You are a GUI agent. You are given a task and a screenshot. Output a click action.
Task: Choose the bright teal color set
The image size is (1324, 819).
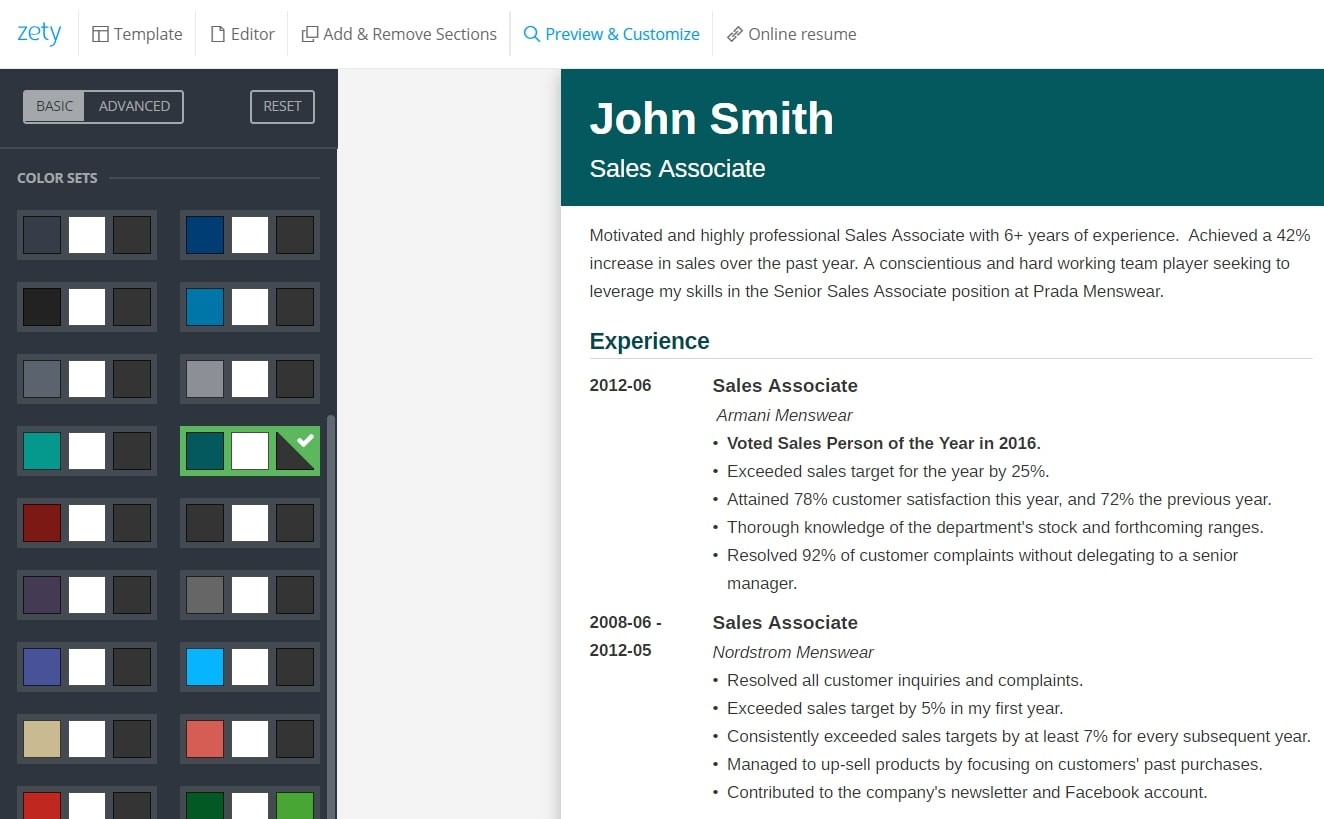87,451
